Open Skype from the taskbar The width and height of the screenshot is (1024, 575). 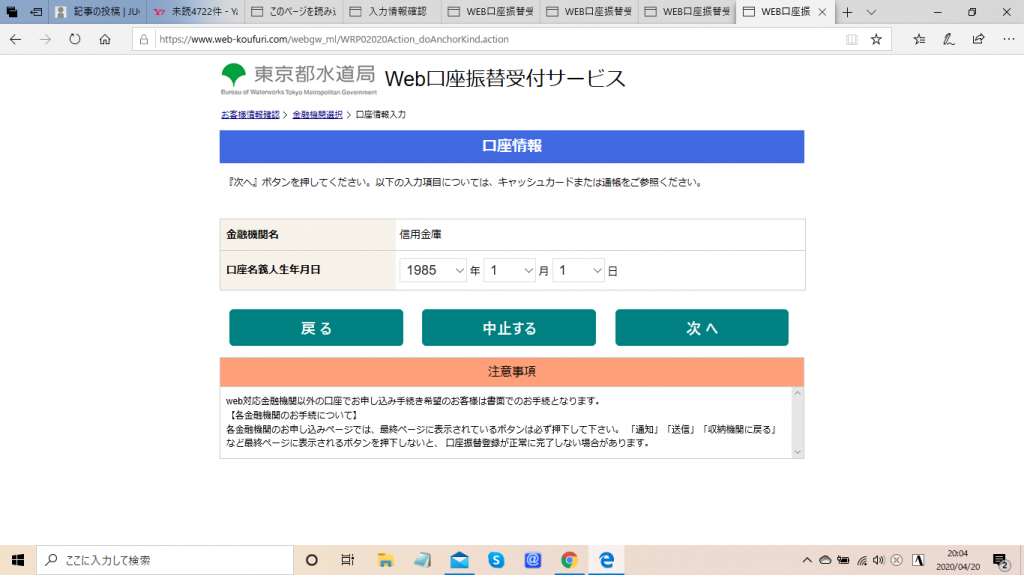tap(496, 560)
